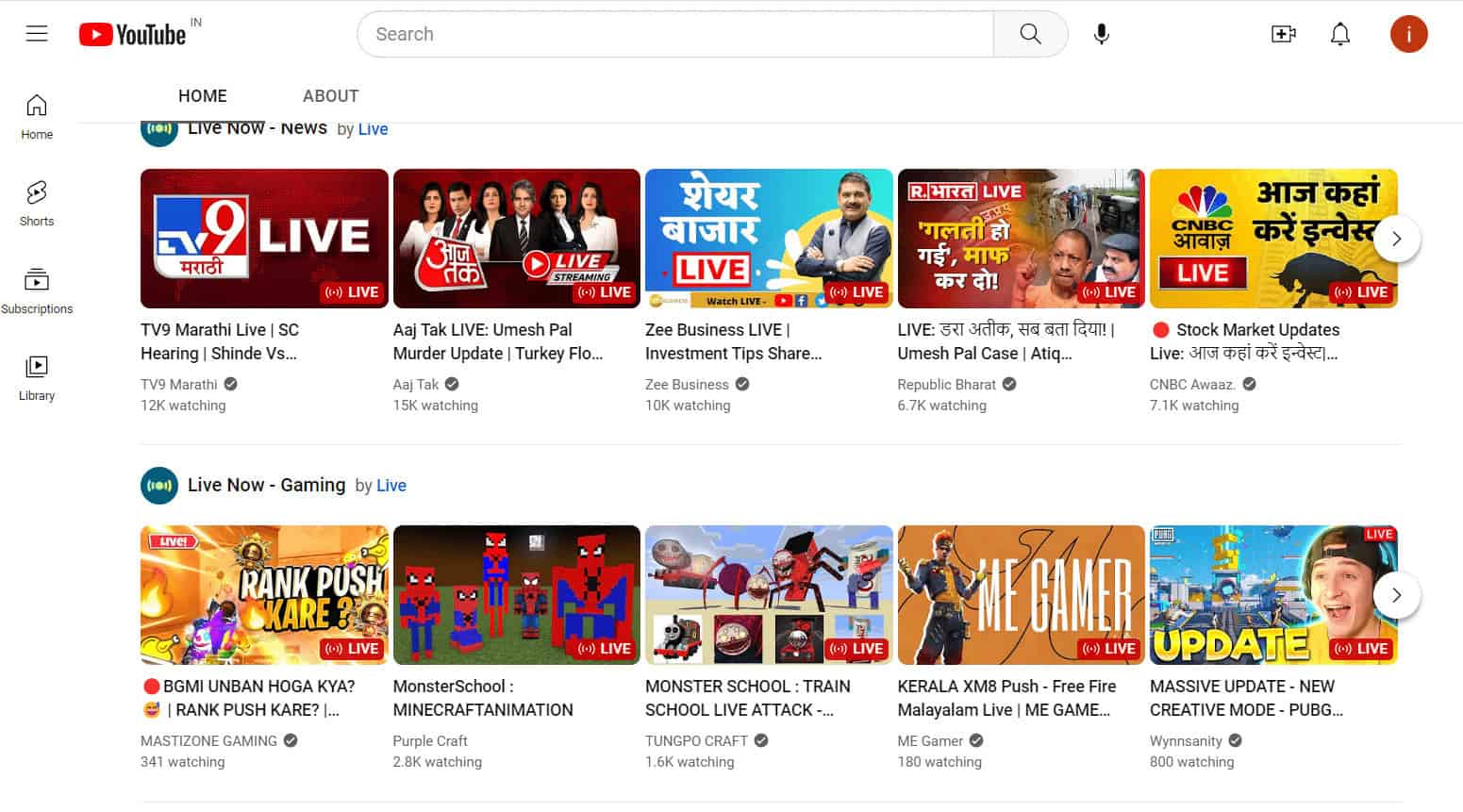The image size is (1463, 812).
Task: Open the notifications bell
Action: pos(1340,33)
